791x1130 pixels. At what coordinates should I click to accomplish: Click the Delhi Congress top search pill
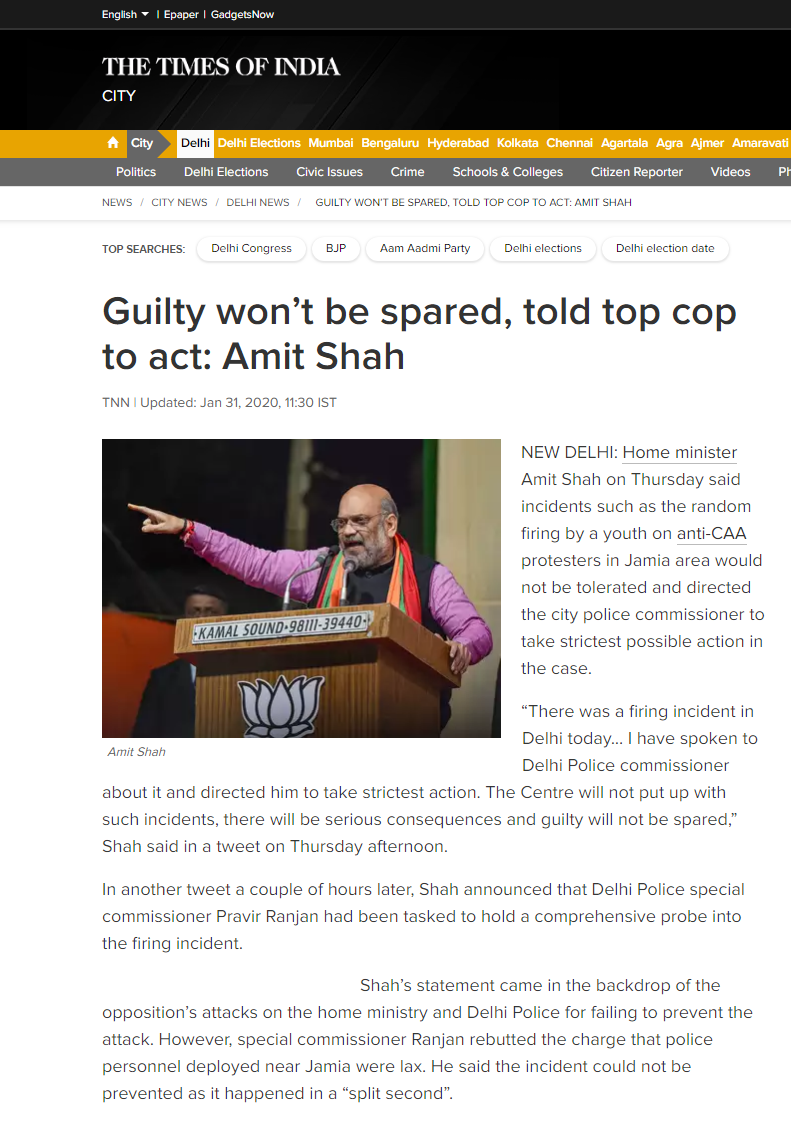point(251,249)
